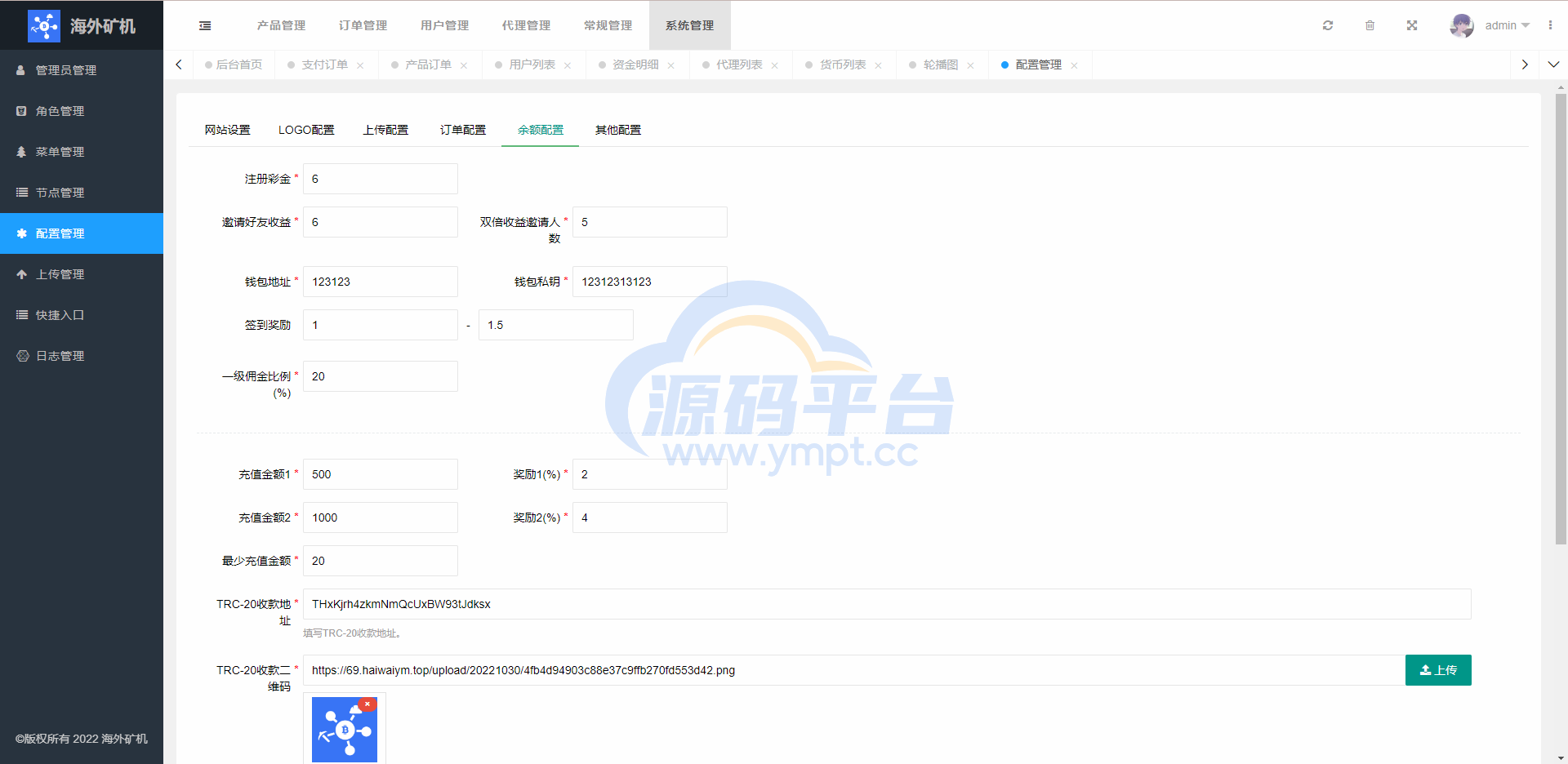Switch to the 后台首页 page tab
Screen dimensions: 1568x764
(234, 64)
